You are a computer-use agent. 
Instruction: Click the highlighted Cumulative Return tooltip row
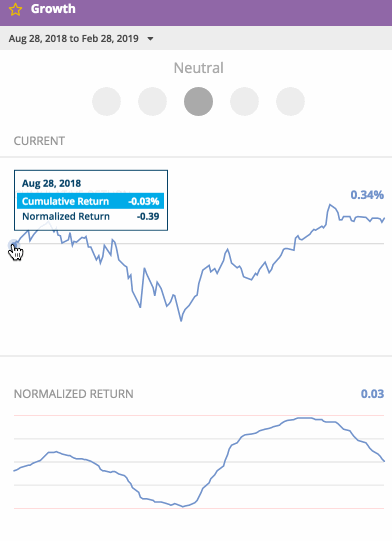(90, 201)
